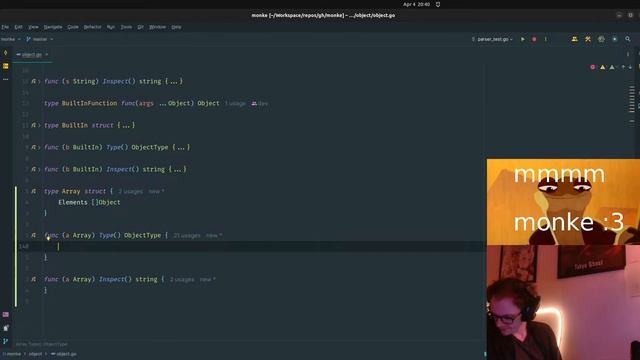
Task: Open the Commit tool window icon
Action: (5, 53)
